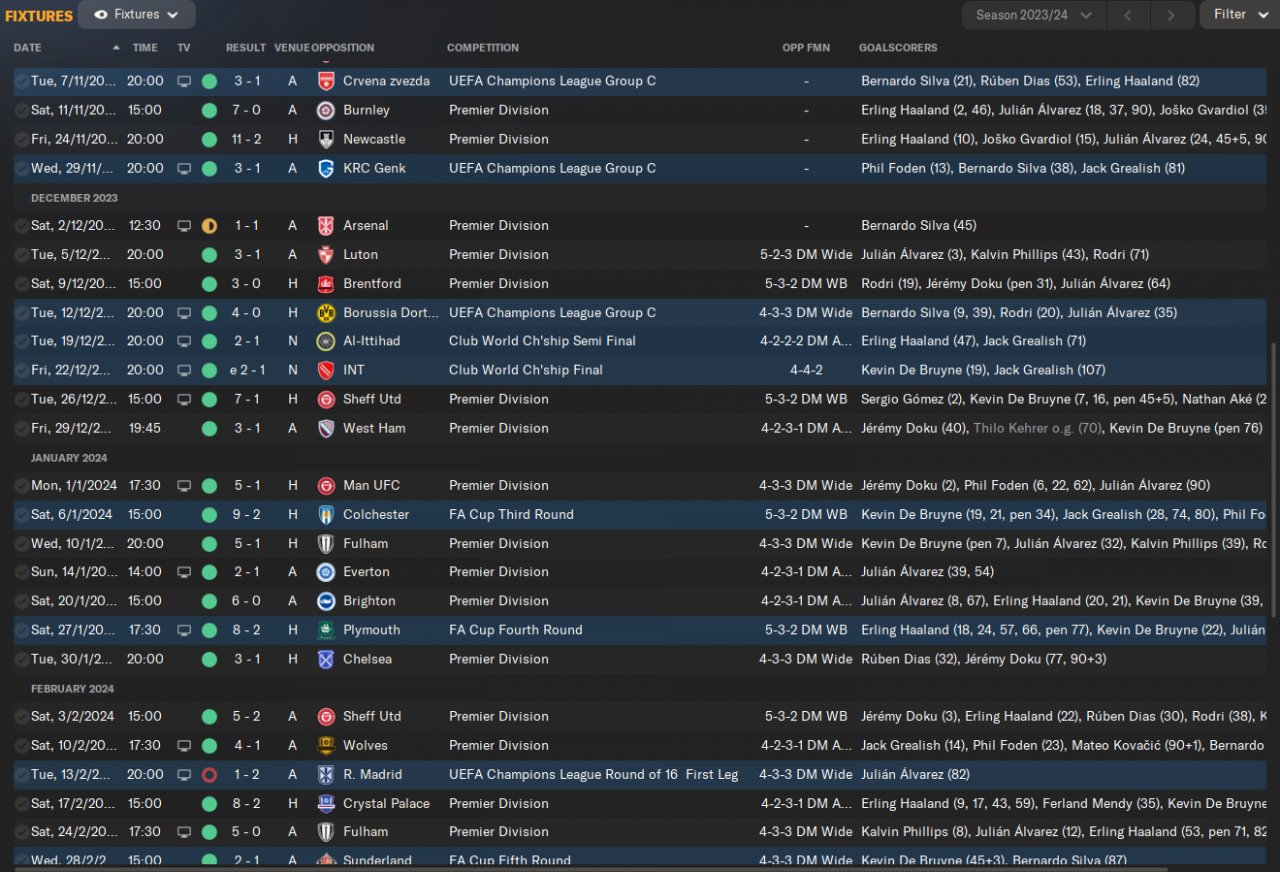Click the 4-4-2 opposition formation cell
This screenshot has height=872, width=1280.
click(806, 370)
